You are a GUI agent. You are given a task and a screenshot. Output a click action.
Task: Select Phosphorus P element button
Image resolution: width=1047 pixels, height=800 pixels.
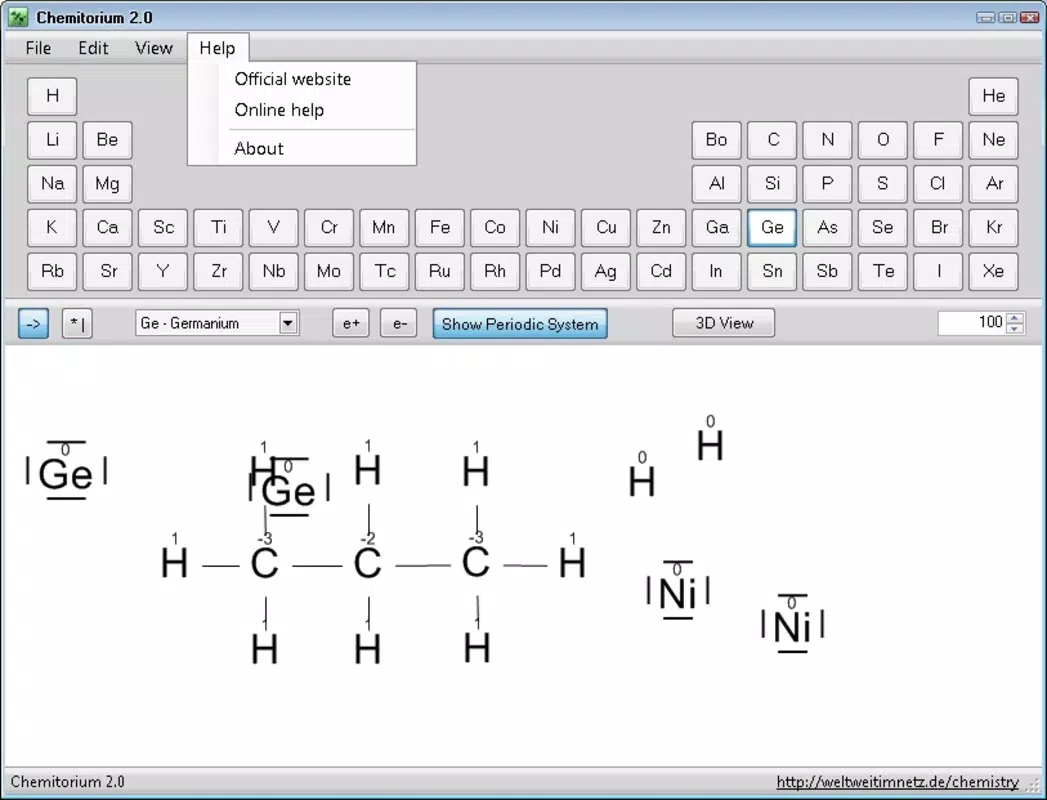coord(827,184)
